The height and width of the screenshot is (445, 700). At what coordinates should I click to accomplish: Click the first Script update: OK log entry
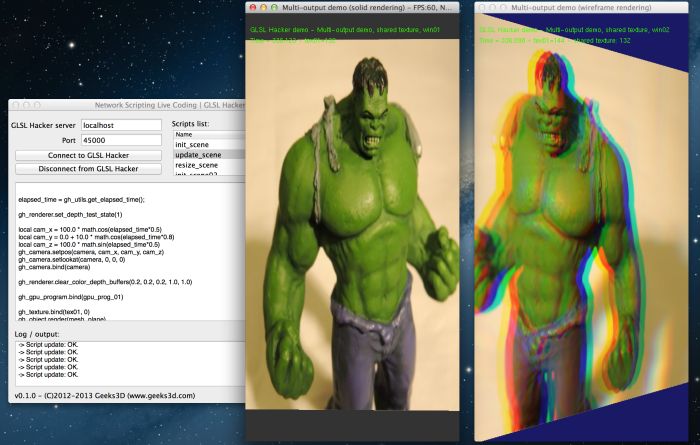[x=48, y=345]
